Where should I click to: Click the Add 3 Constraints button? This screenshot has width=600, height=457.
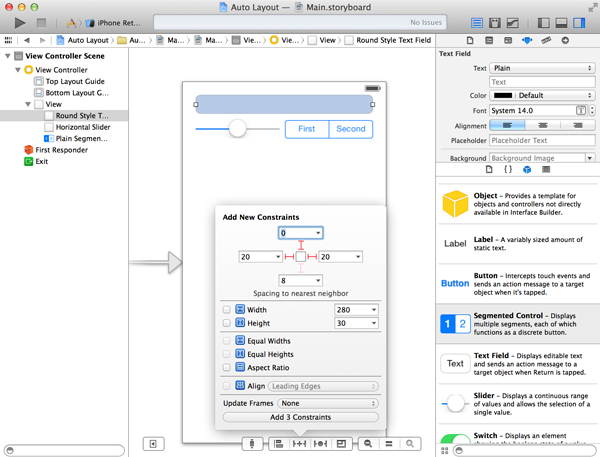coord(301,417)
